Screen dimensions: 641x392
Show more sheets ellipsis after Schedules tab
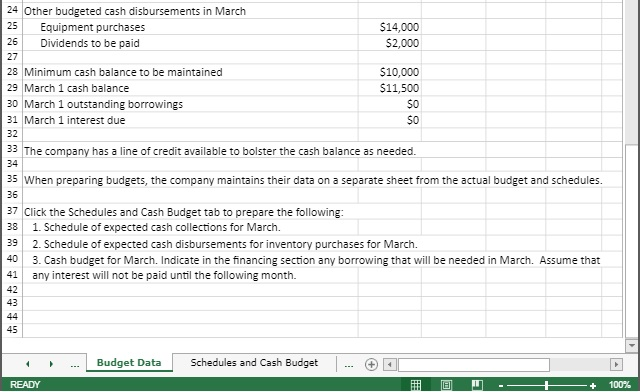[x=349, y=365]
